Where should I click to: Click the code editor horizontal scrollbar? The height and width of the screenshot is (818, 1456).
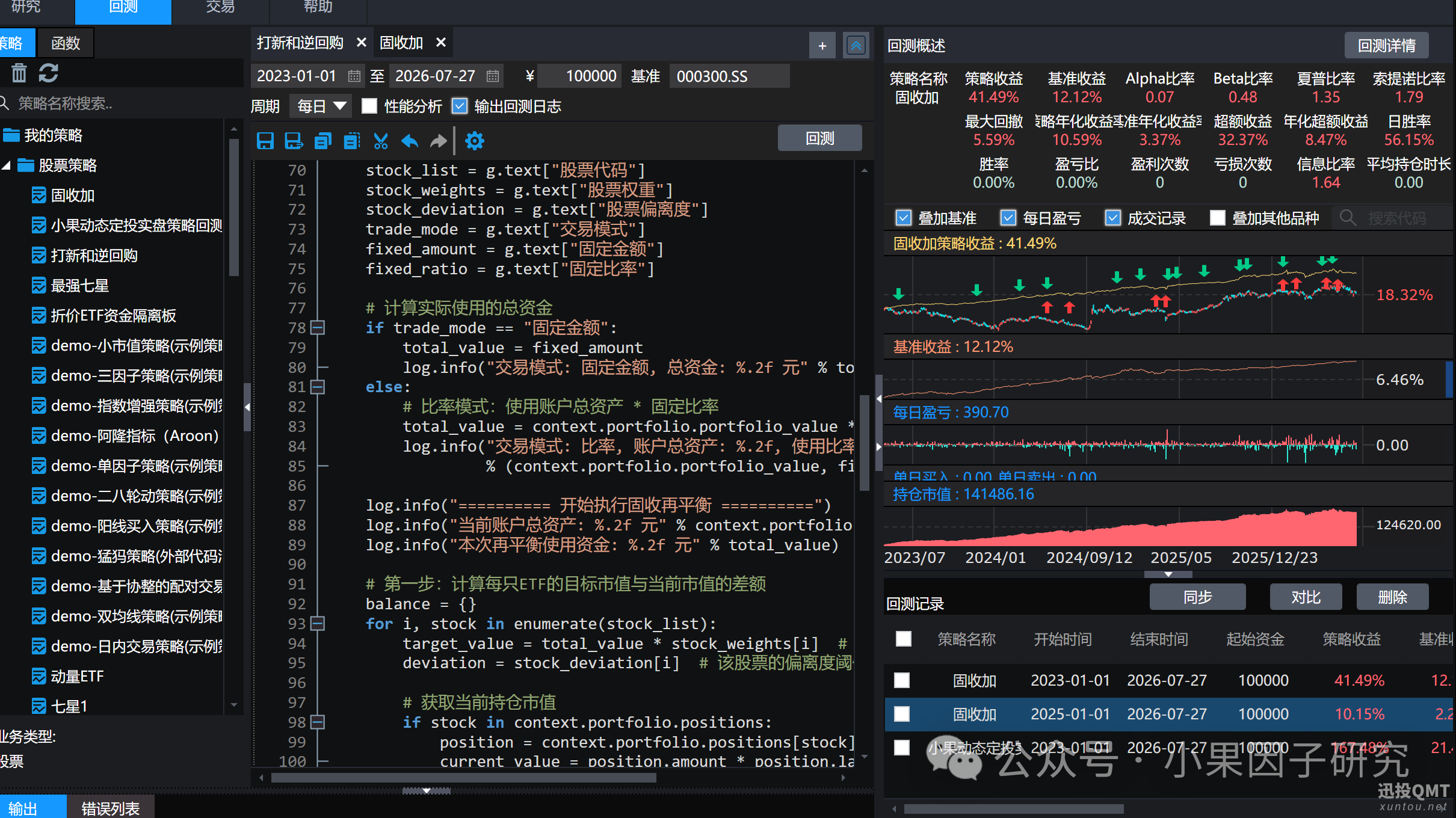[464, 778]
